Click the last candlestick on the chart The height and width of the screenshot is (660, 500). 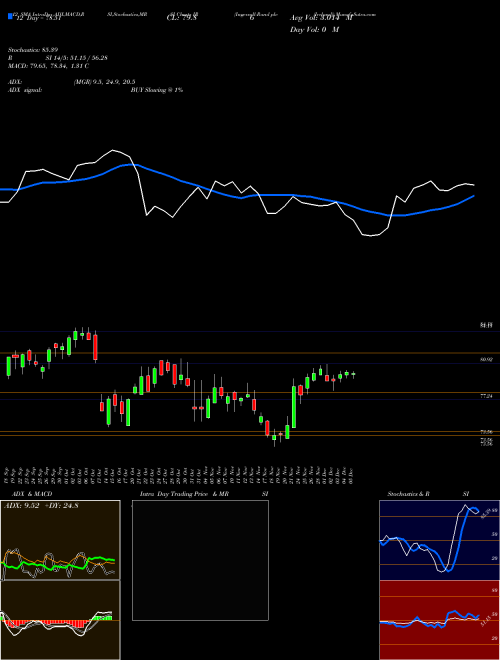353,374
